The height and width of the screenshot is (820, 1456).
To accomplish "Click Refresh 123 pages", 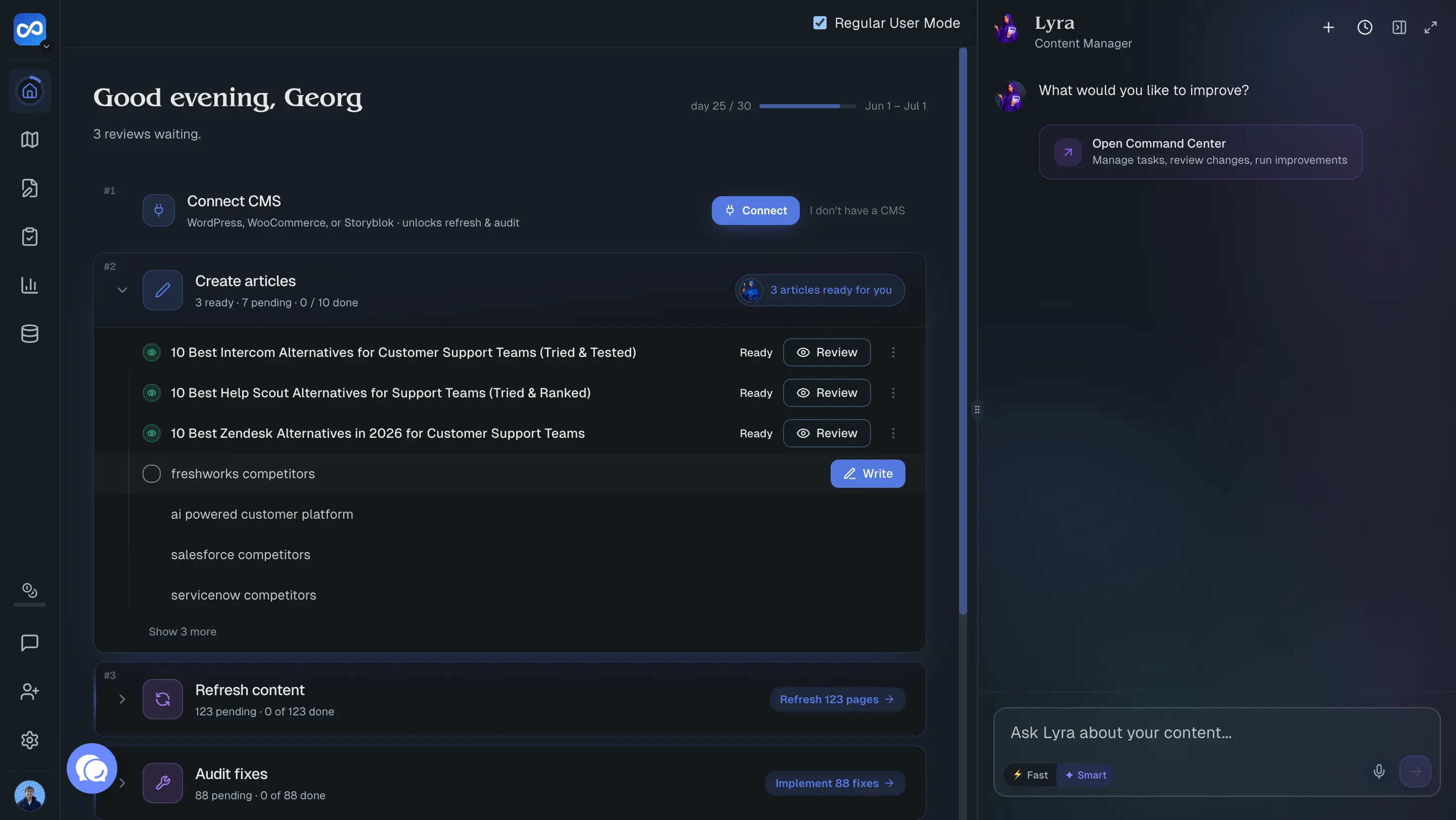I will tap(837, 699).
